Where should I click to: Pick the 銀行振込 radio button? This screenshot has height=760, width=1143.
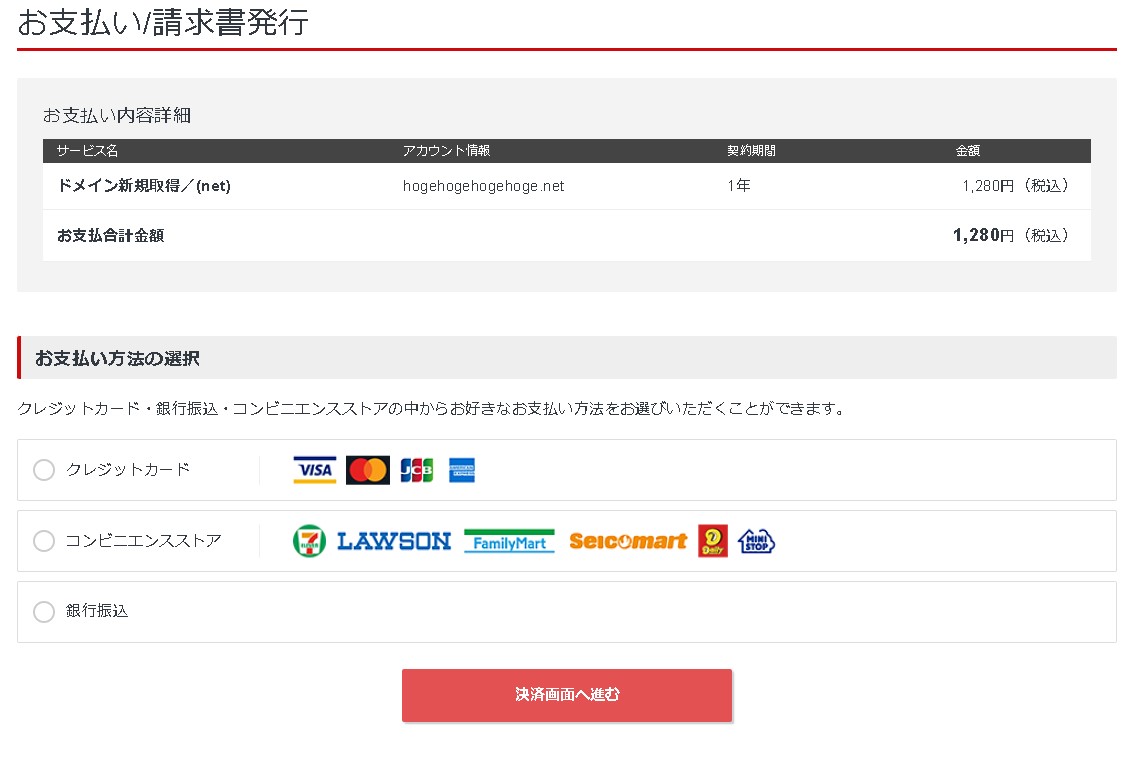tap(44, 612)
